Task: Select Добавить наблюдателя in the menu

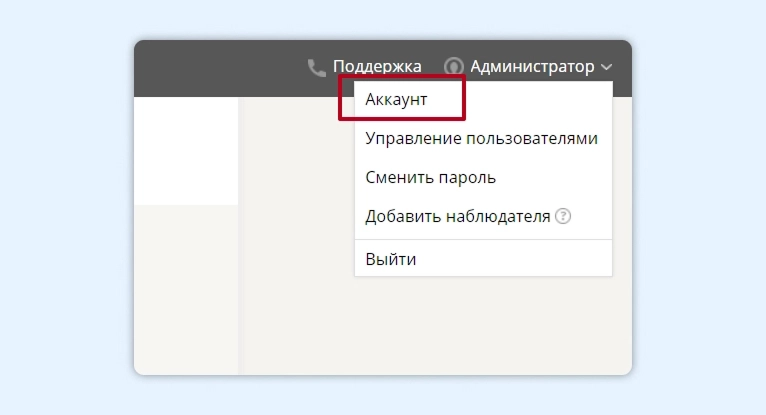Action: (x=458, y=216)
